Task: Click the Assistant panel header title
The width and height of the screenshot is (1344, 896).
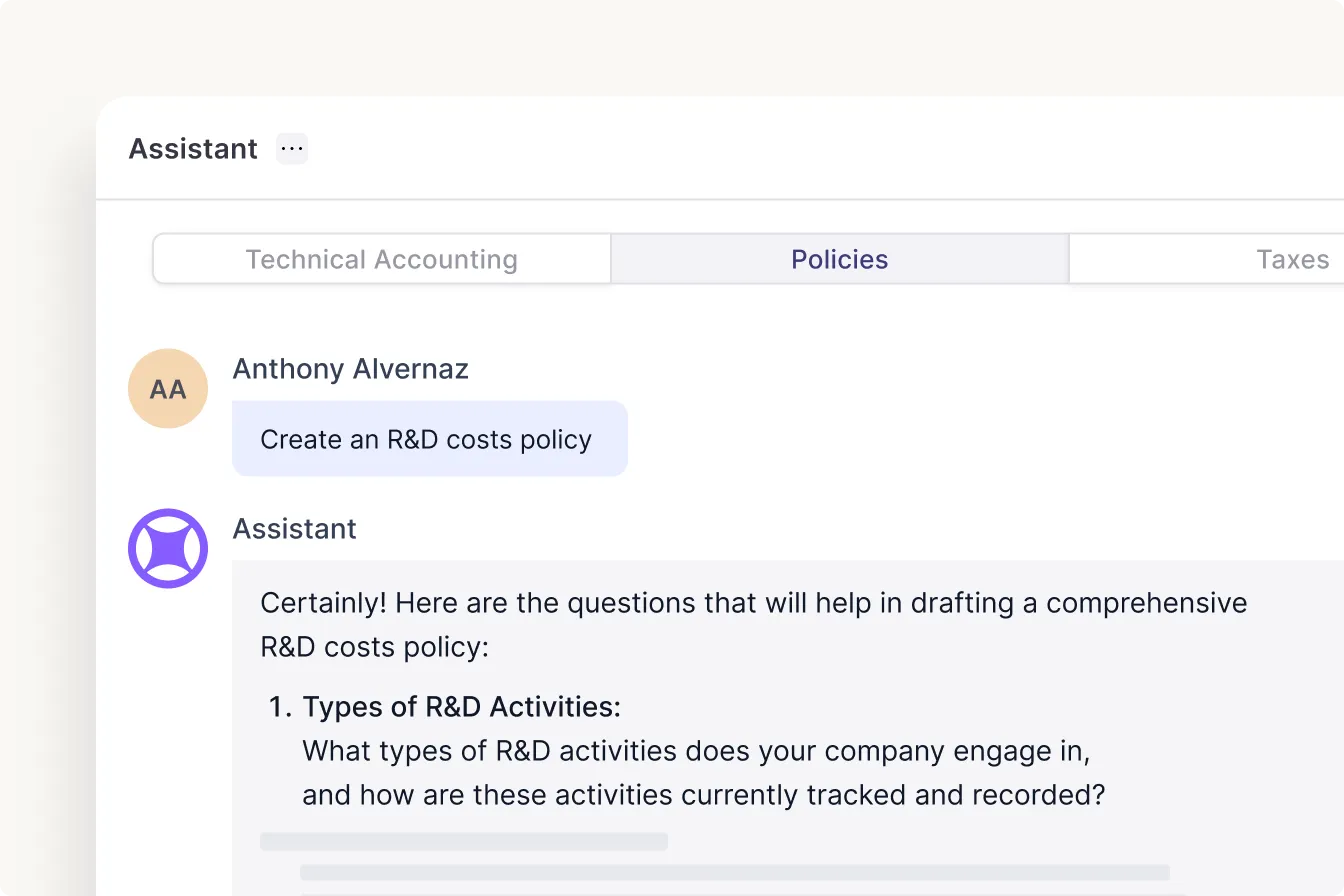Action: tap(193, 149)
